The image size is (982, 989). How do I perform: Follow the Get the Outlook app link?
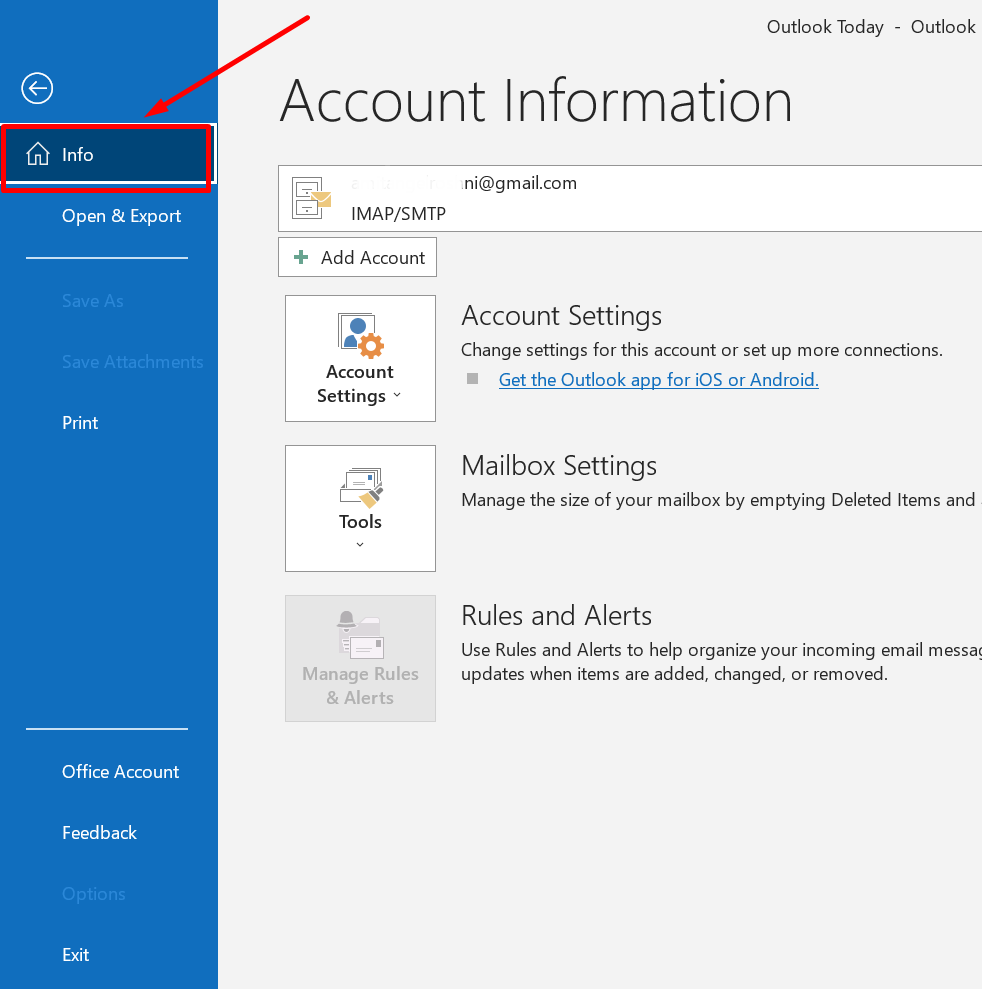[x=658, y=380]
